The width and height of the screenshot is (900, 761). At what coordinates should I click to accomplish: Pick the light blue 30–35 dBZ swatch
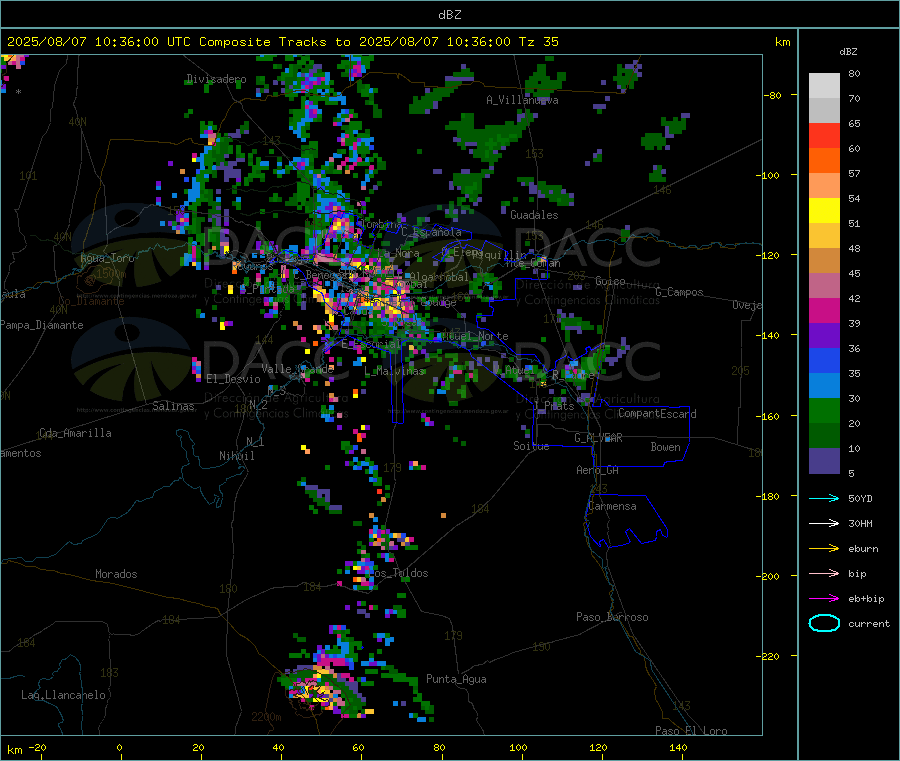pyautogui.click(x=824, y=386)
